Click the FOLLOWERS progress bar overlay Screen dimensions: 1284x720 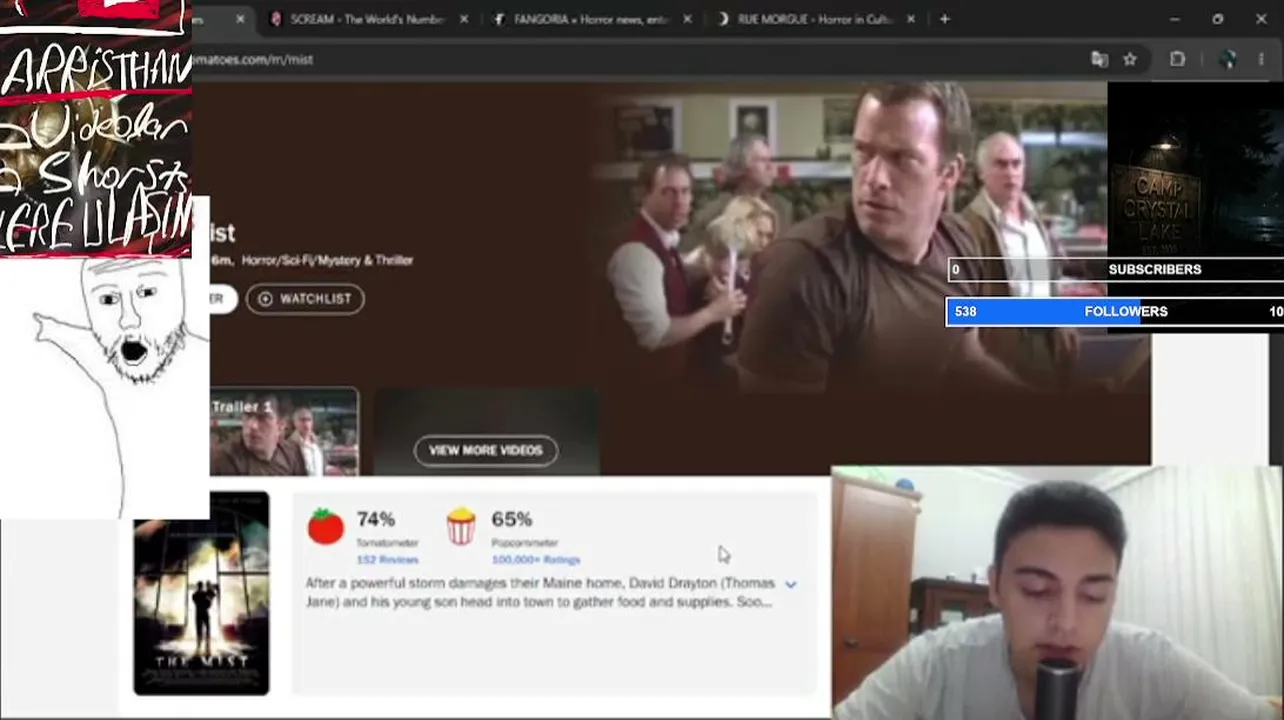[x=1115, y=311]
